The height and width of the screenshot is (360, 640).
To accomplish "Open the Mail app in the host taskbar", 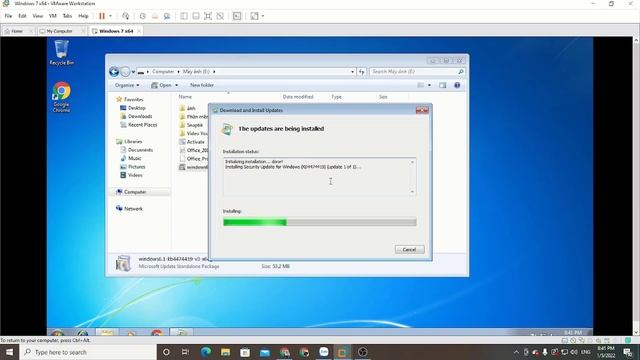I will coord(264,352).
